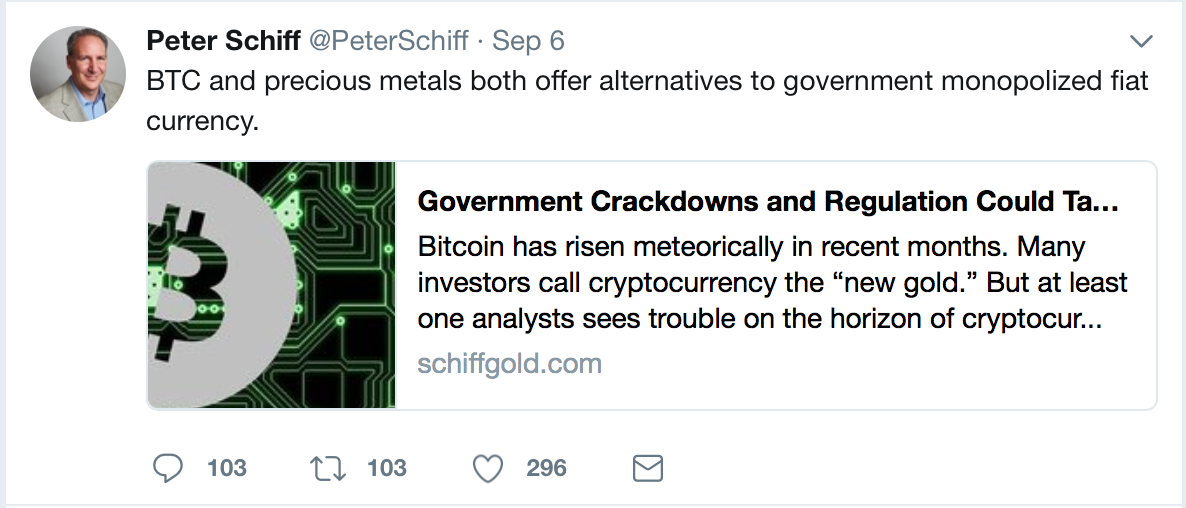Click the retweet arrows icon
The width and height of the screenshot is (1186, 508).
(328, 467)
